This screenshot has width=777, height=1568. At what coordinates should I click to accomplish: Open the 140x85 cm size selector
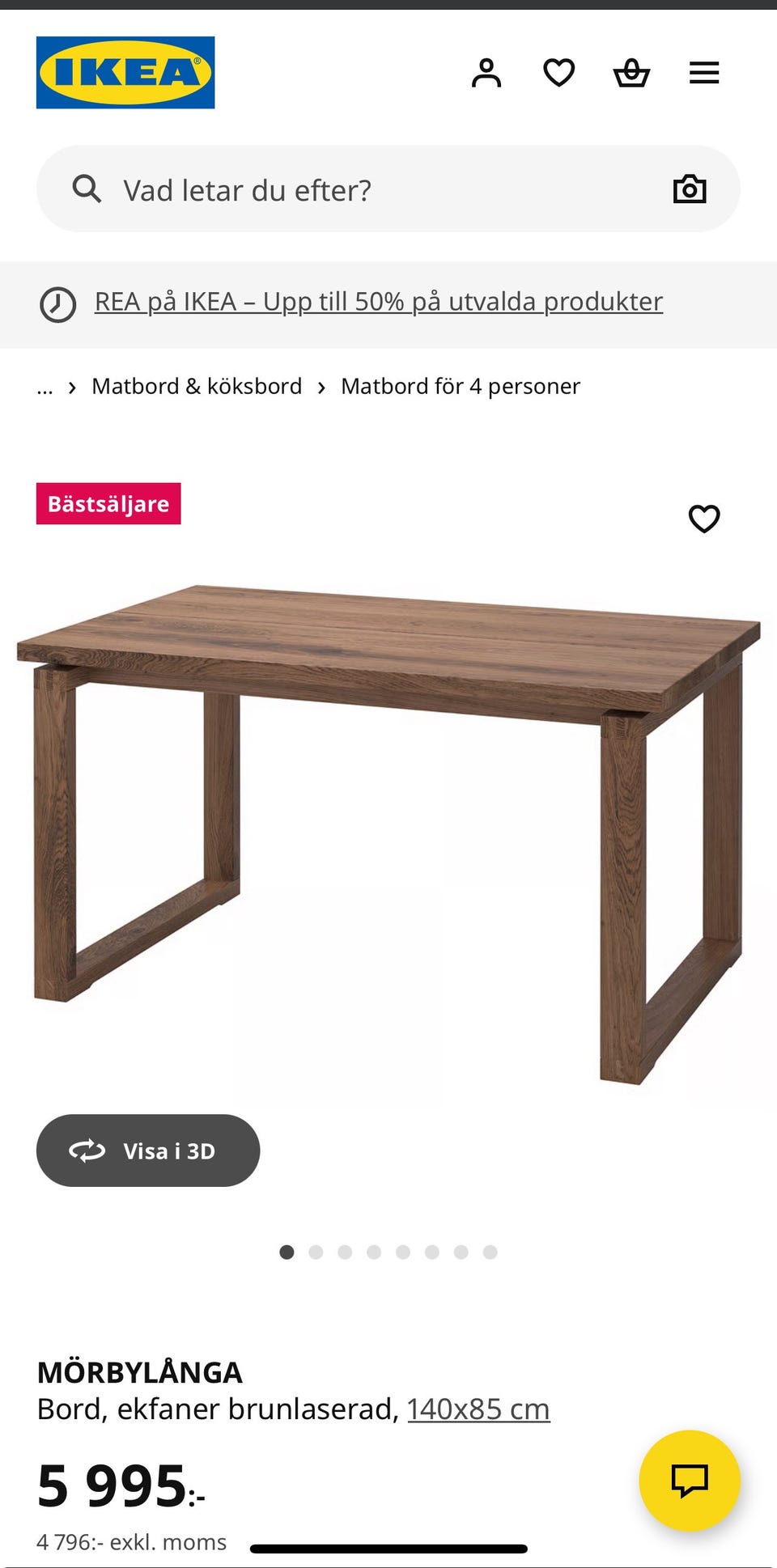478,1409
